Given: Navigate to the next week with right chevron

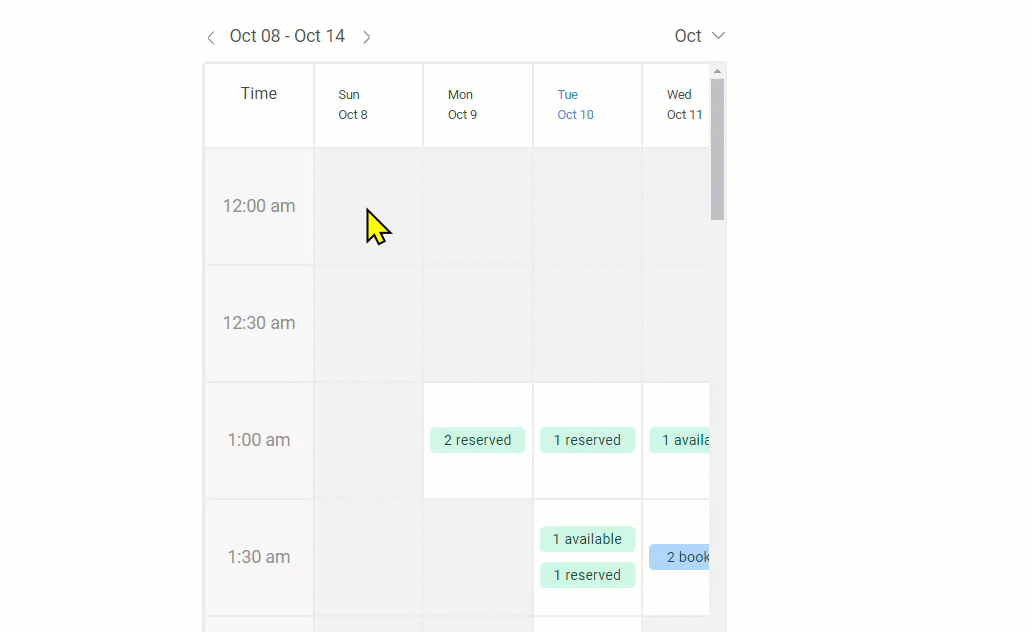Looking at the screenshot, I should point(366,36).
